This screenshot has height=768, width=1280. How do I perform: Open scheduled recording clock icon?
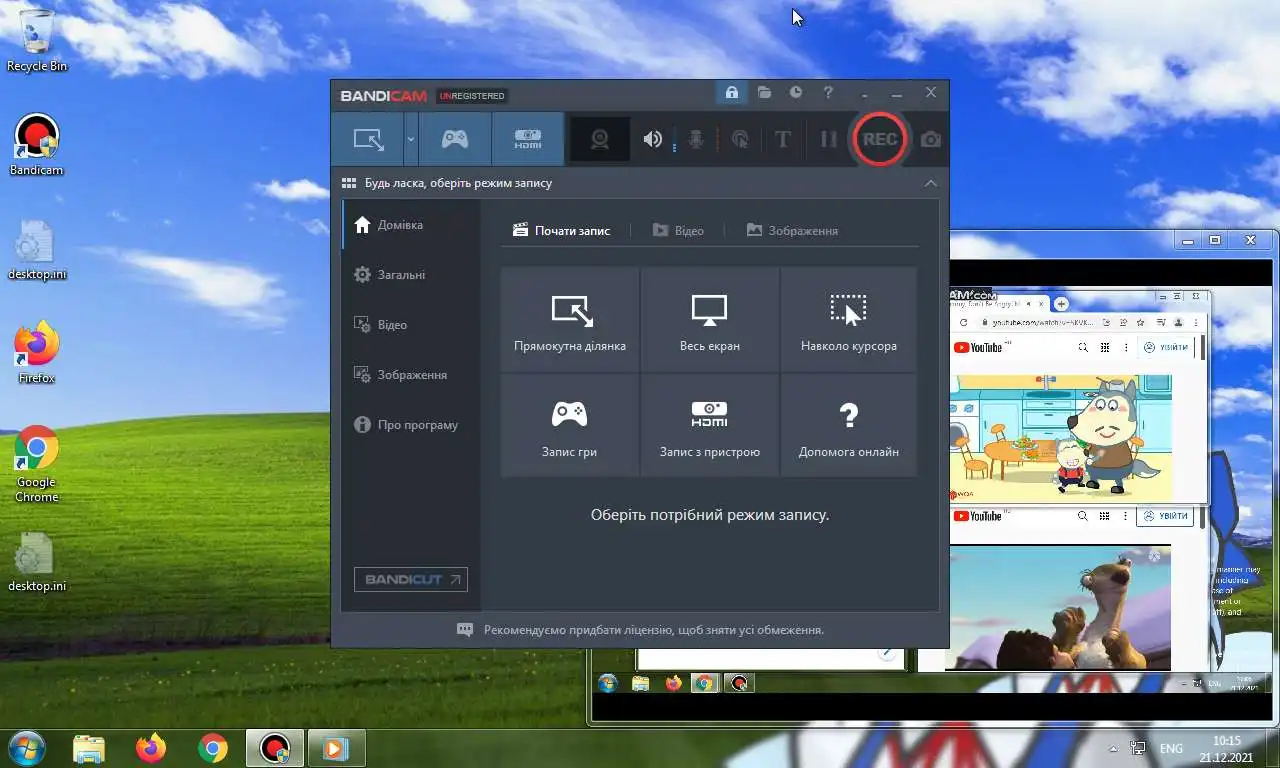point(796,92)
